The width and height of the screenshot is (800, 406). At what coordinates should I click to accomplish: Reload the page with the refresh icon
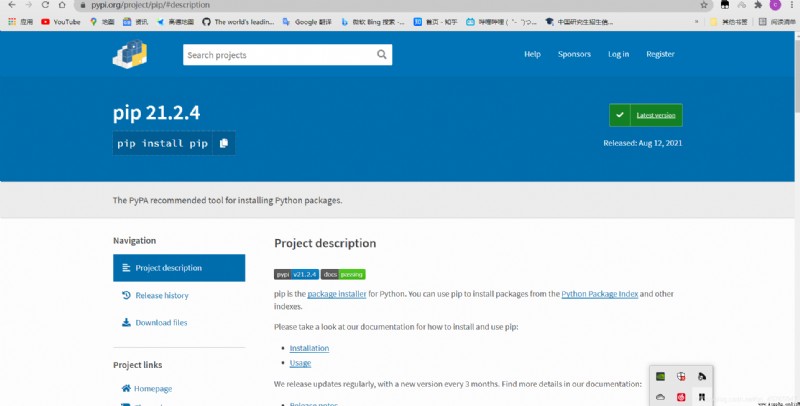45,5
